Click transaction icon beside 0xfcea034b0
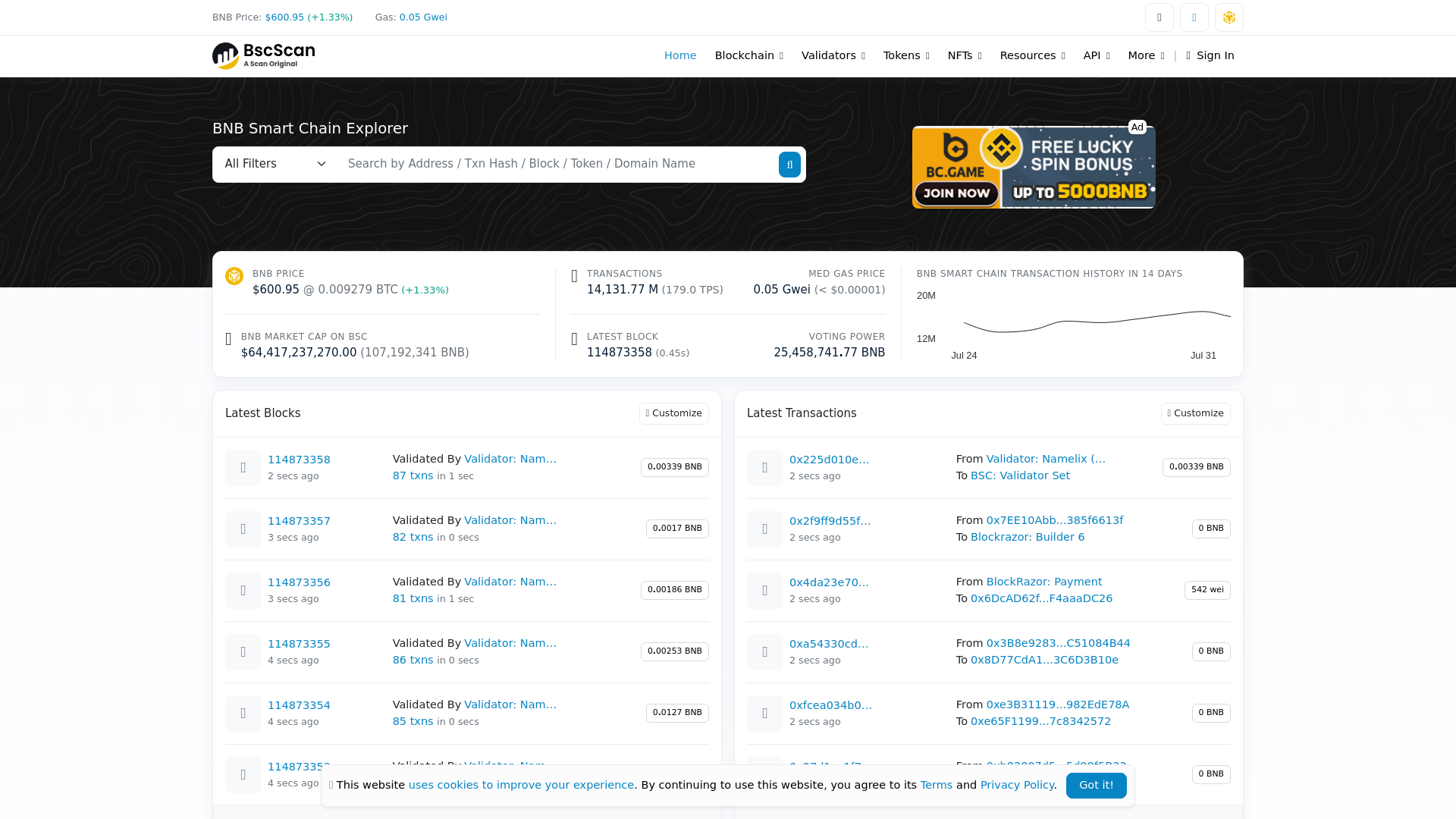The width and height of the screenshot is (1456, 819). coord(765,714)
